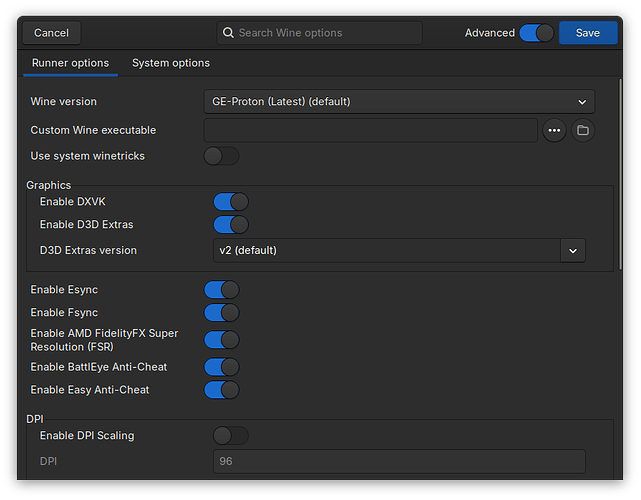Click the Wine version label
Viewport: 641px width, 500px height.
tap(63, 102)
